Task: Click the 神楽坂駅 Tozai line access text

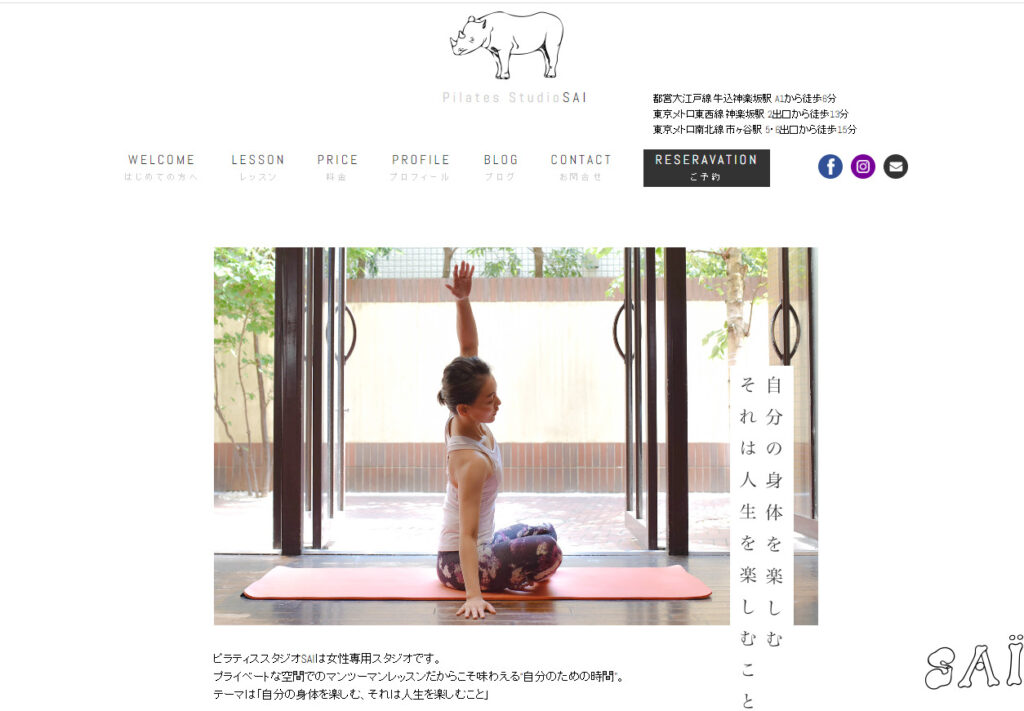Action: point(750,114)
